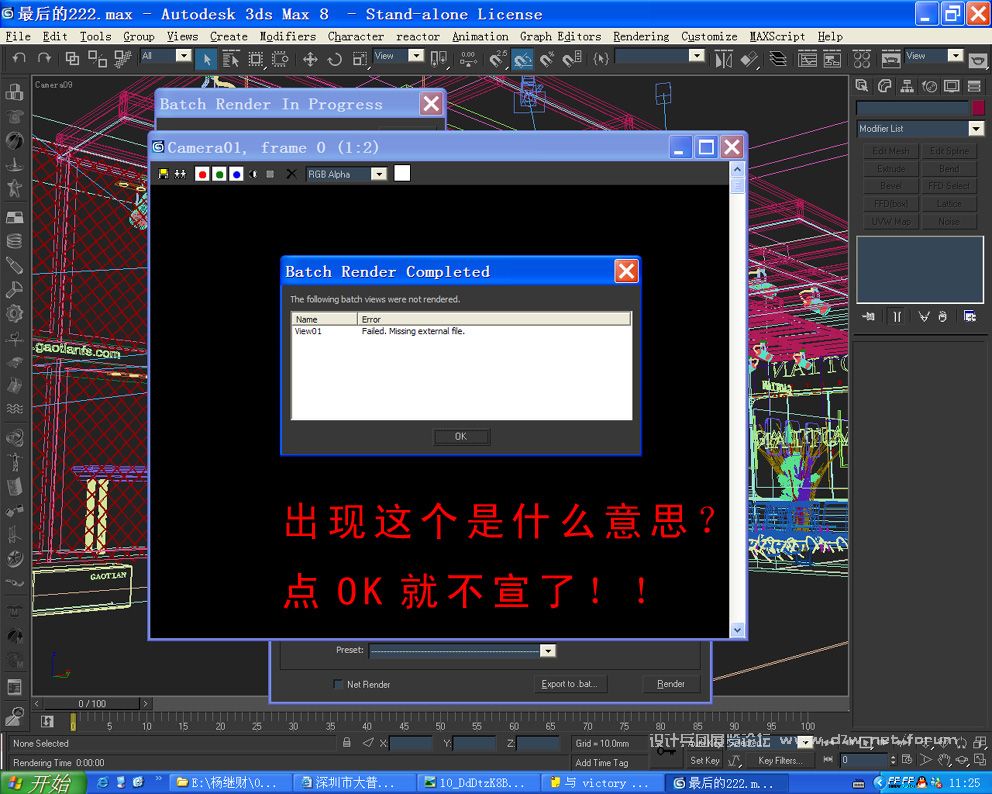
Task: Open the Rendering menu
Action: click(x=640, y=37)
